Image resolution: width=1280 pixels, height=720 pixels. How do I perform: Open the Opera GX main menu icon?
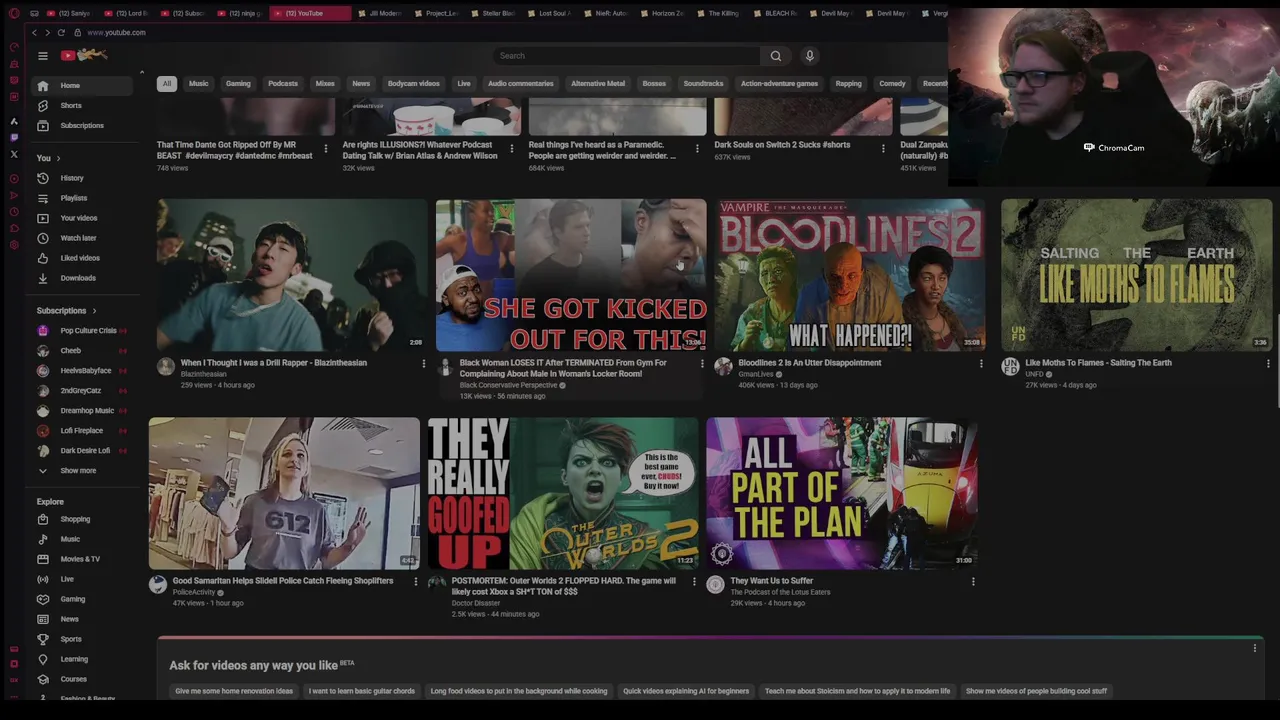click(x=14, y=13)
